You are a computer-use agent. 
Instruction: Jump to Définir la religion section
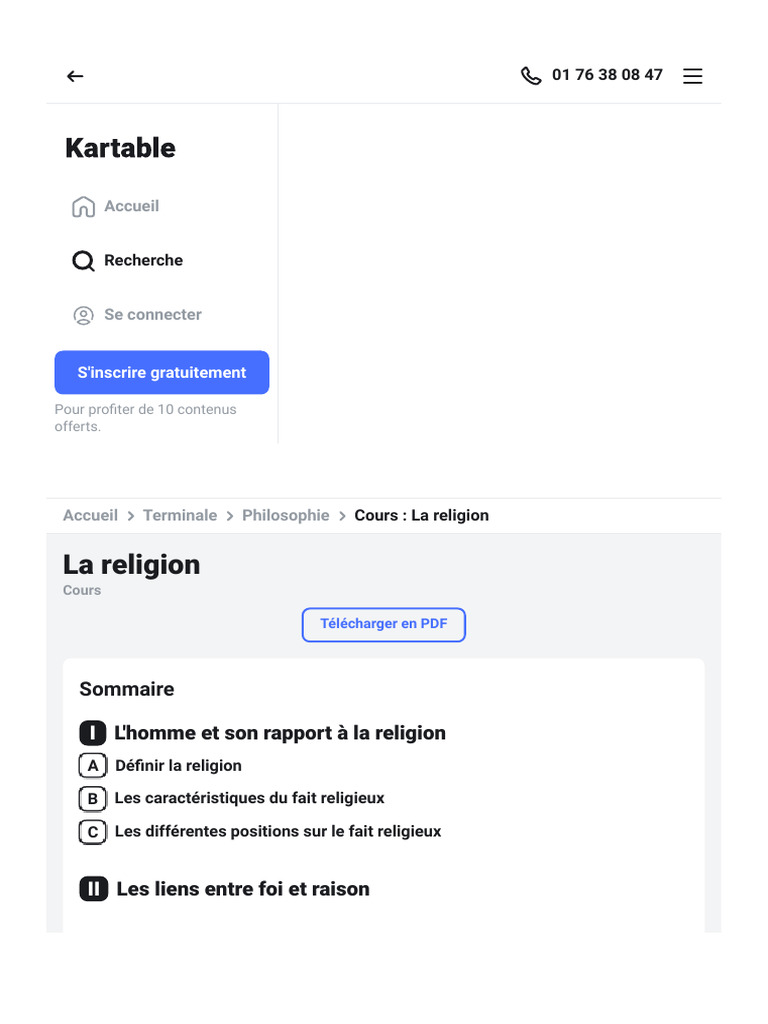click(178, 765)
